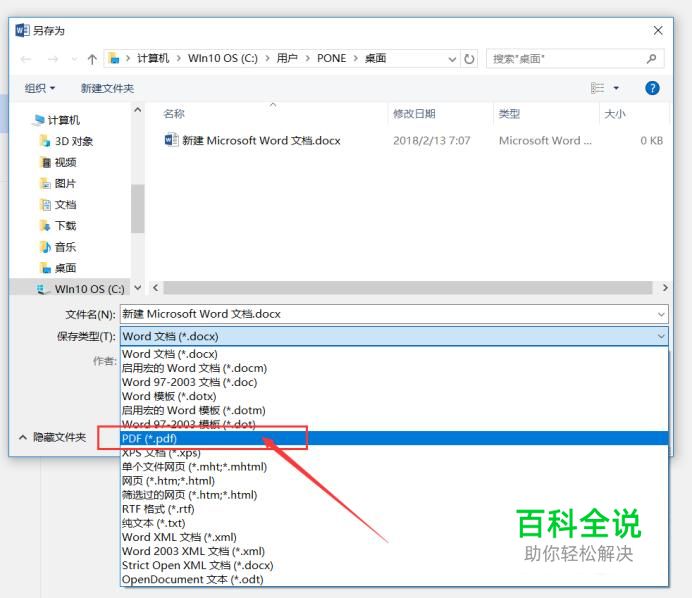Sort by 类型 column header

click(x=509, y=114)
